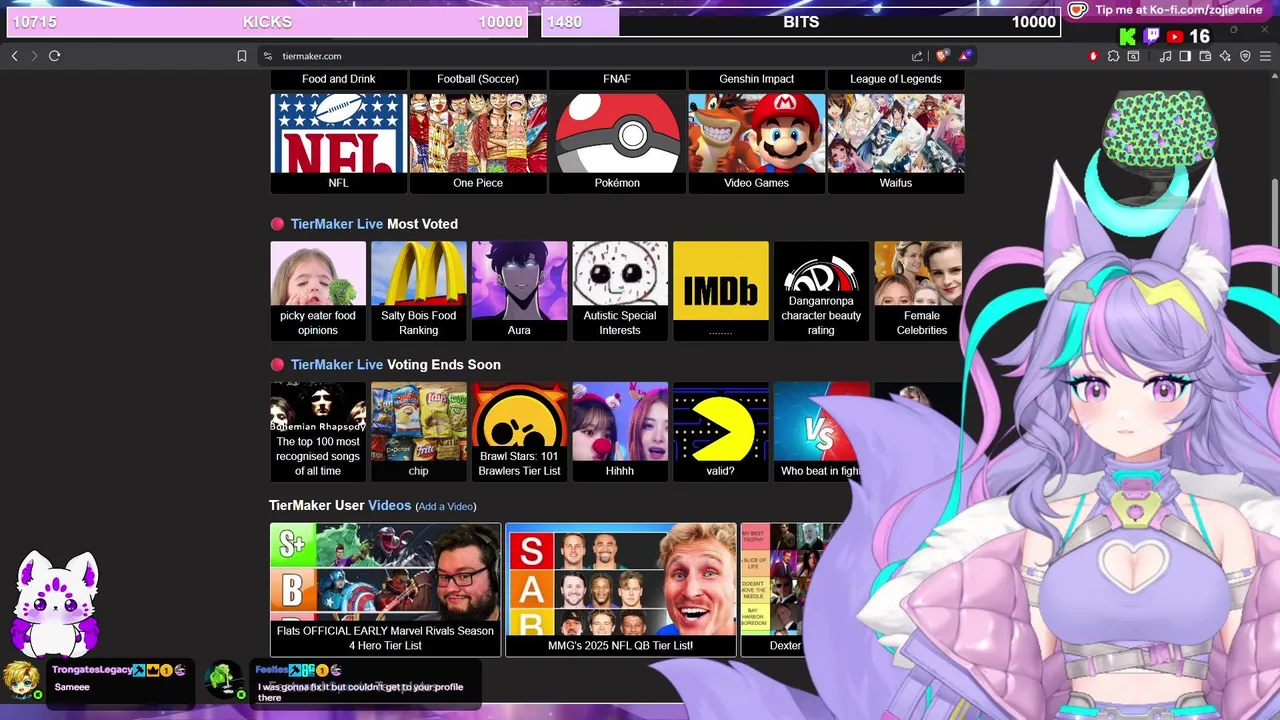The width and height of the screenshot is (1280, 720).
Task: Open the Aura tier list
Action: [519, 290]
